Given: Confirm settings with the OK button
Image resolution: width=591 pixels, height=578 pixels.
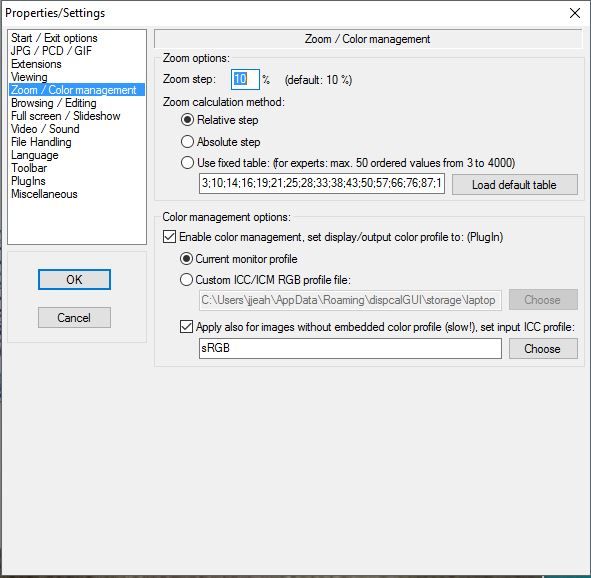Looking at the screenshot, I should click(x=74, y=280).
